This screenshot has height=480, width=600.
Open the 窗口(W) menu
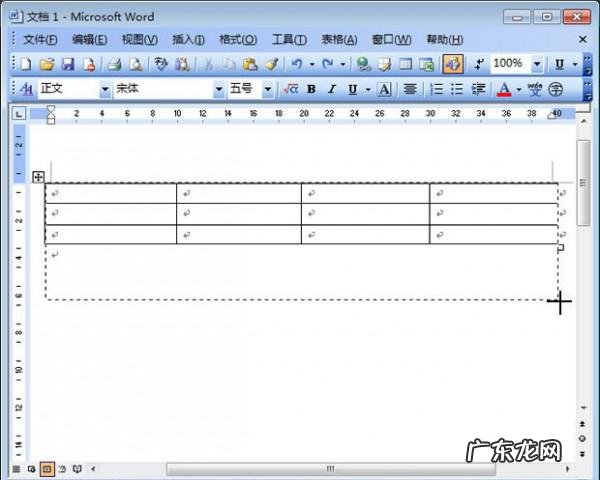pyautogui.click(x=391, y=39)
